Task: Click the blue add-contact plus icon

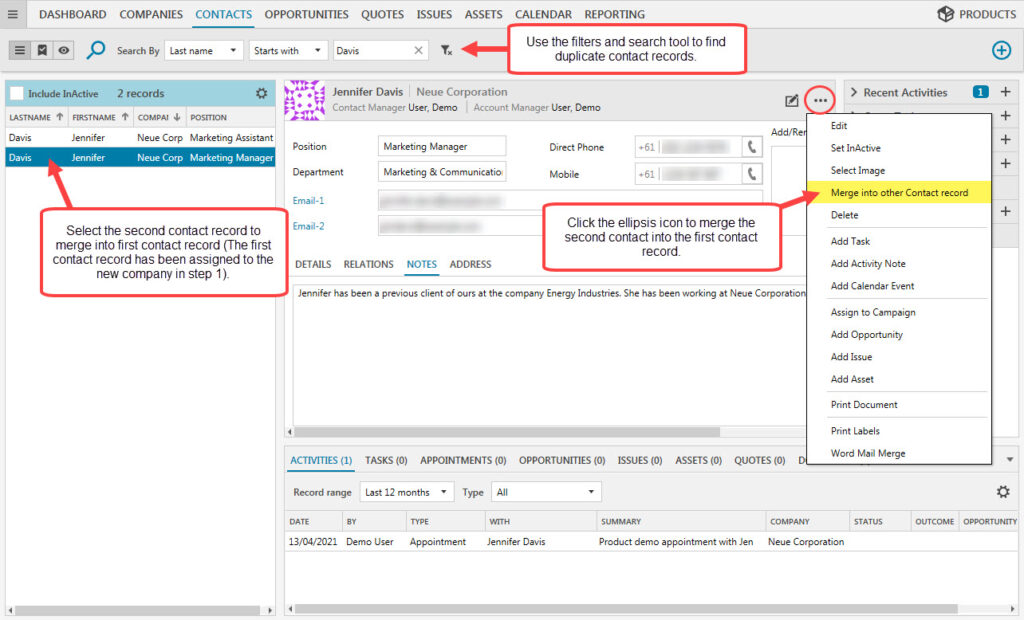Action: pyautogui.click(x=1000, y=50)
